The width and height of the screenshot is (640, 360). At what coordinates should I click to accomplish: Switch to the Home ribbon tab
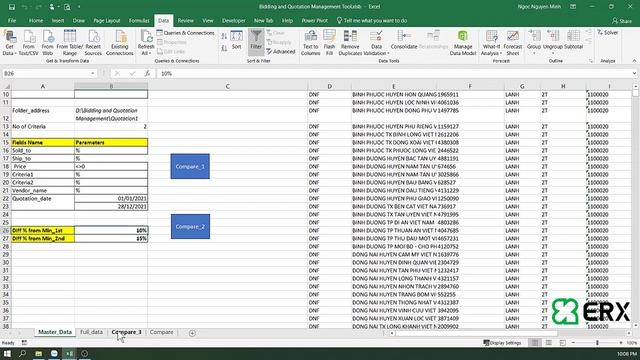(x=36, y=20)
